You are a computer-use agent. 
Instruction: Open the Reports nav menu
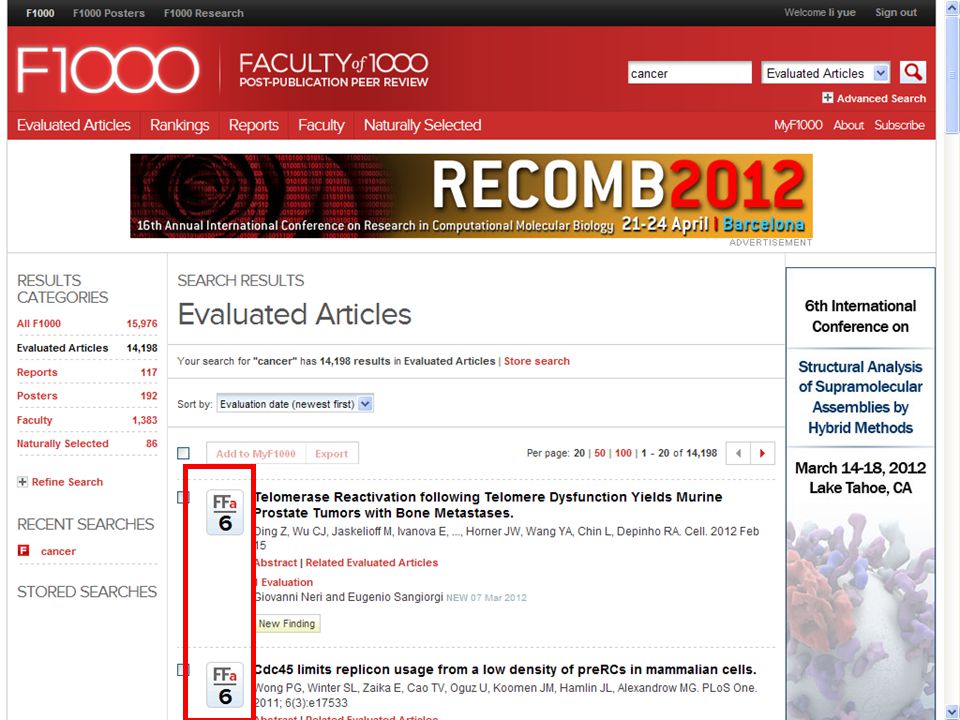pos(253,125)
